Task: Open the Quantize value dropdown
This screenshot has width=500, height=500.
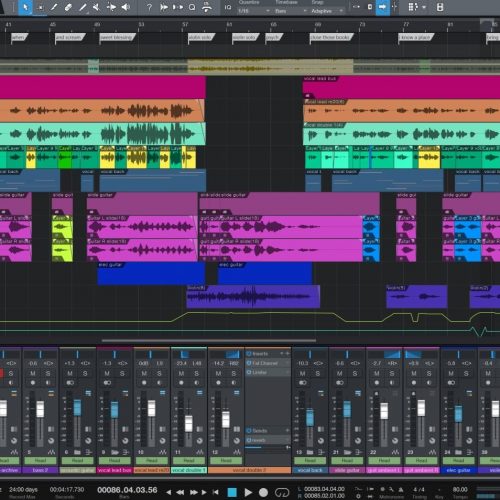Action: (253, 11)
